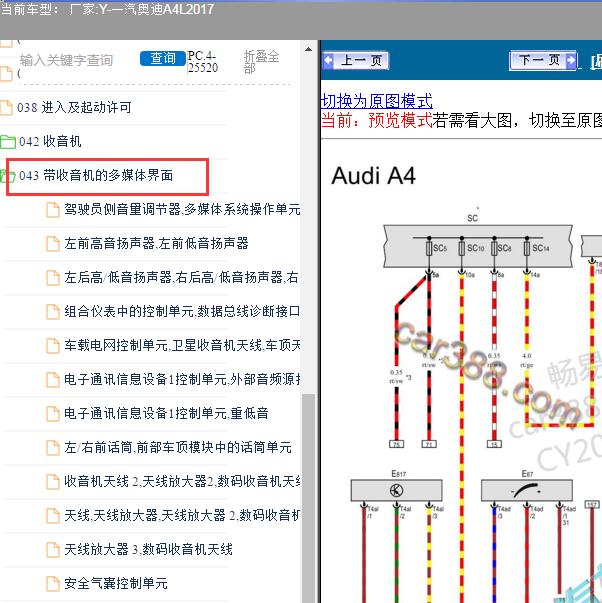
Task: Click the right arrow icon on 下一页
Action: pos(571,60)
